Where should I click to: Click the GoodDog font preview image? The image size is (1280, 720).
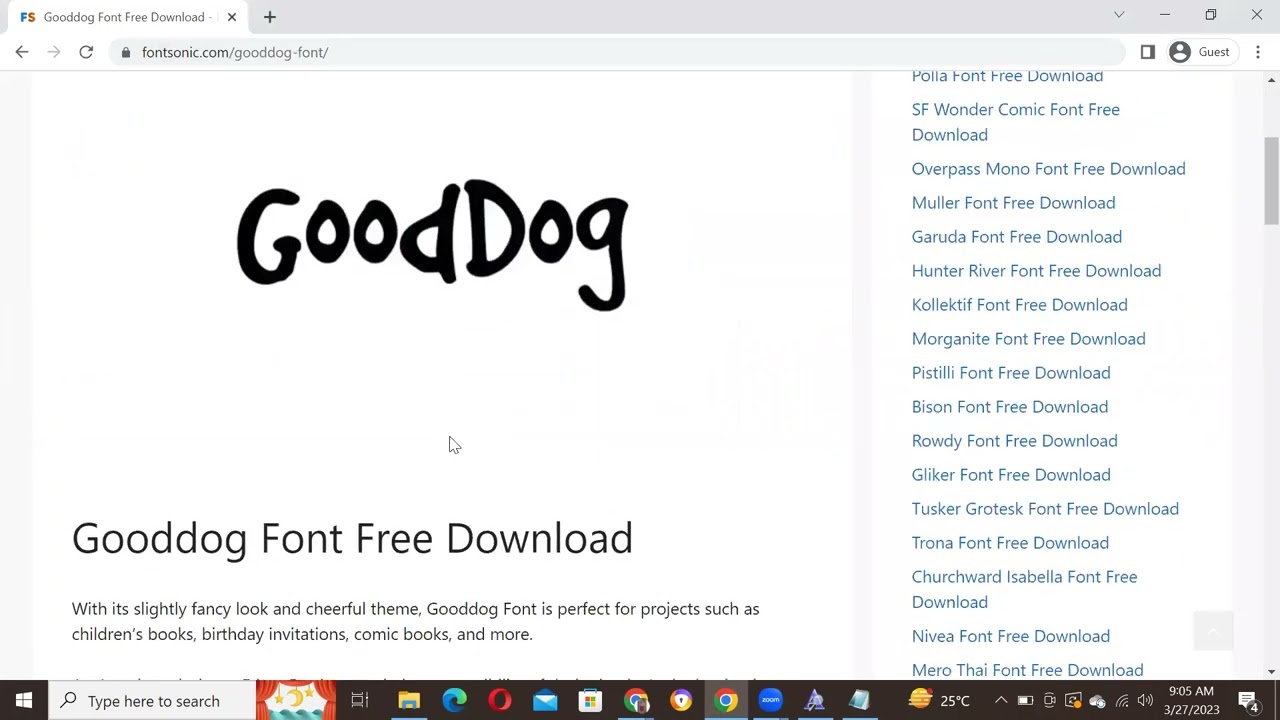pyautogui.click(x=432, y=245)
